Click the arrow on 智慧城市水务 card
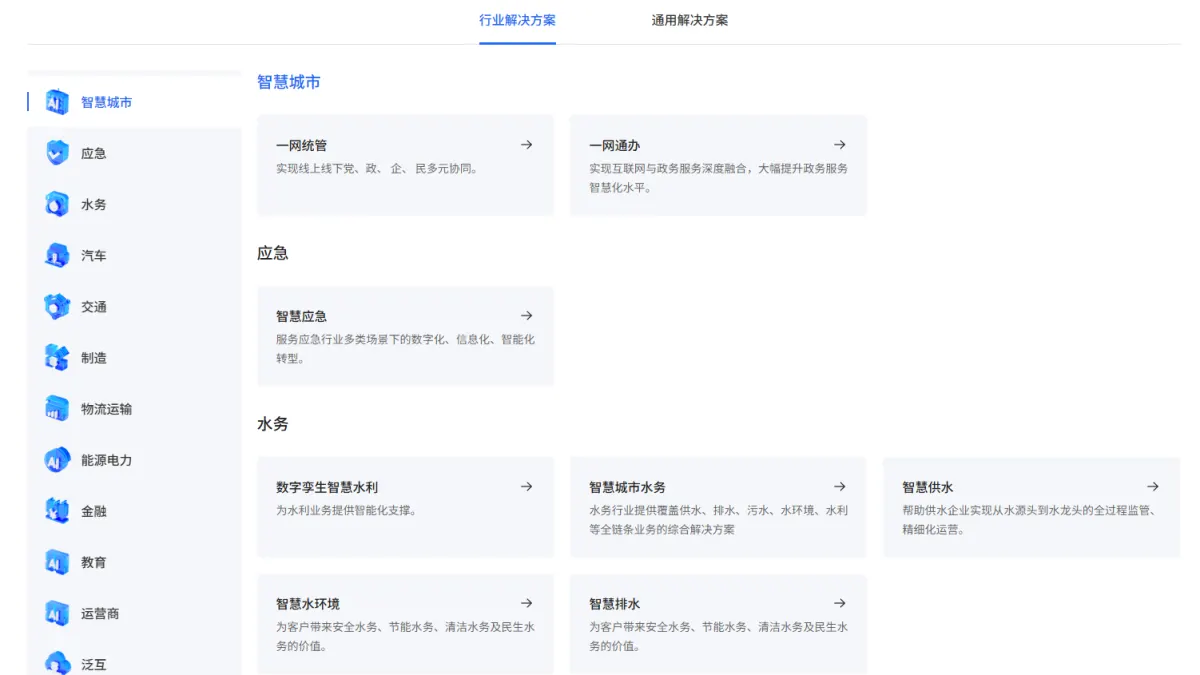1200x675 pixels. [x=840, y=487]
